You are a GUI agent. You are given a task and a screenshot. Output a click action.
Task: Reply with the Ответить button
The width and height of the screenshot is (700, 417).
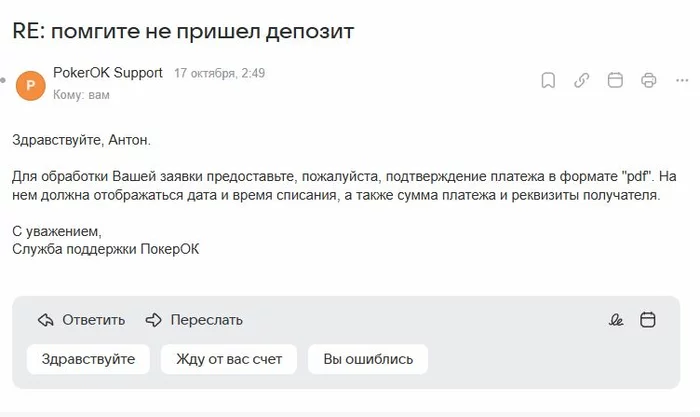pos(82,320)
